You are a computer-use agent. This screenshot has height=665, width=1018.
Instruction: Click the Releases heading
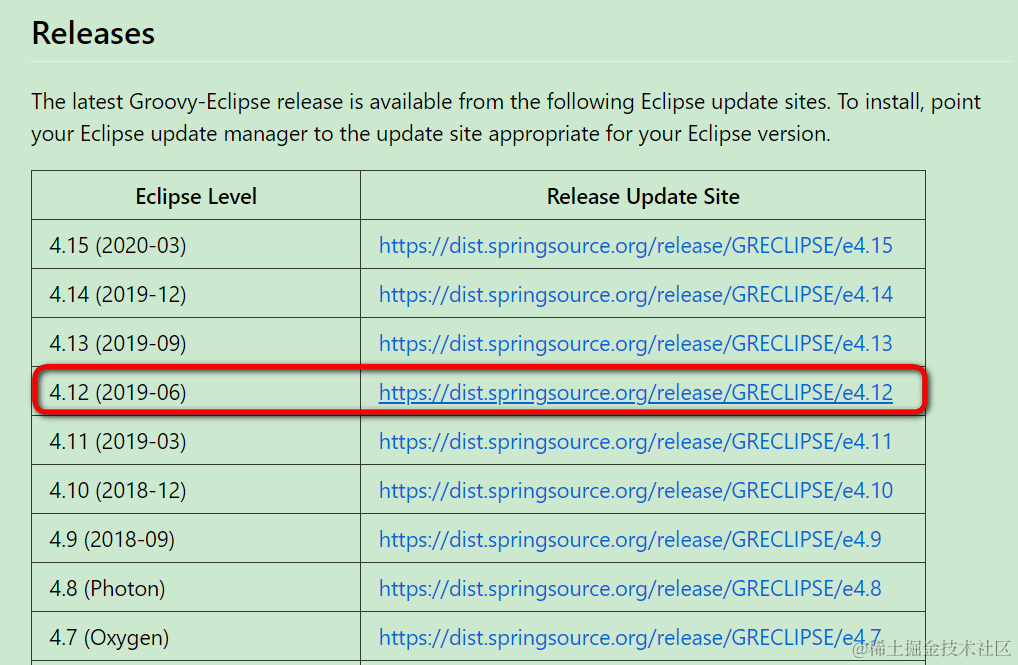[x=93, y=33]
